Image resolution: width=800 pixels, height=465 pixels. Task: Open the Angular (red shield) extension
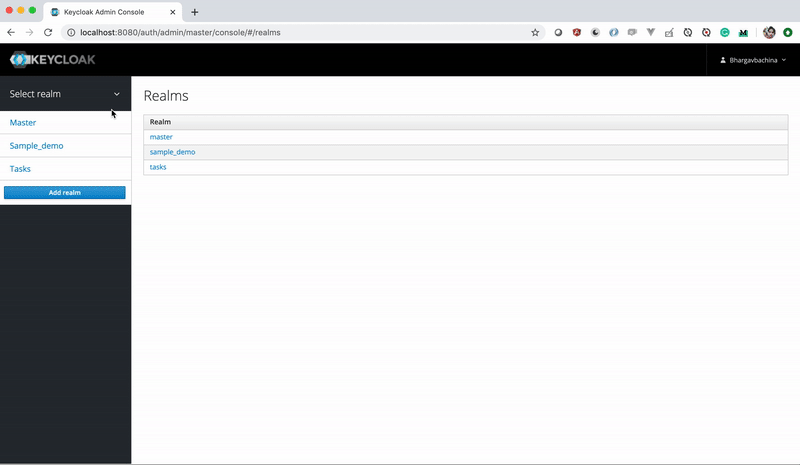(577, 32)
